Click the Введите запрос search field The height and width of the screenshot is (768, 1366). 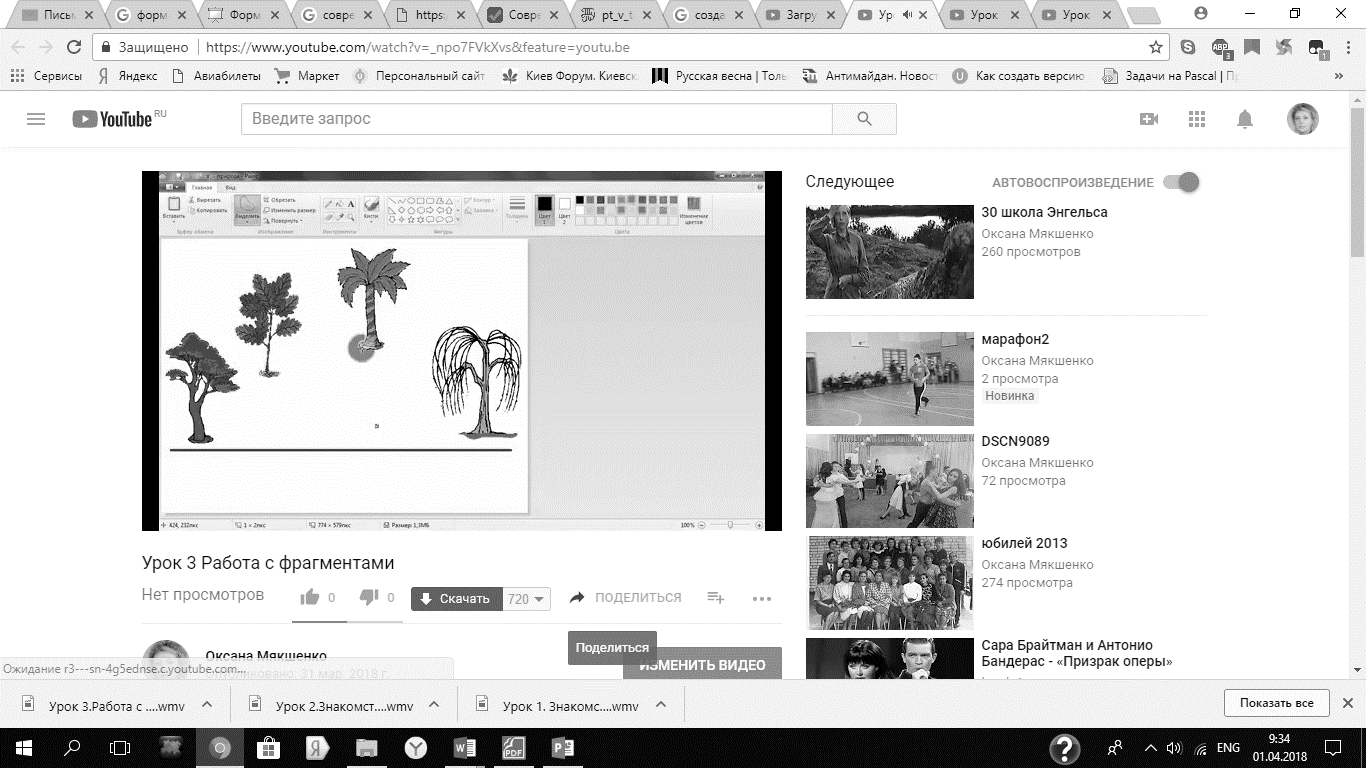click(536, 119)
